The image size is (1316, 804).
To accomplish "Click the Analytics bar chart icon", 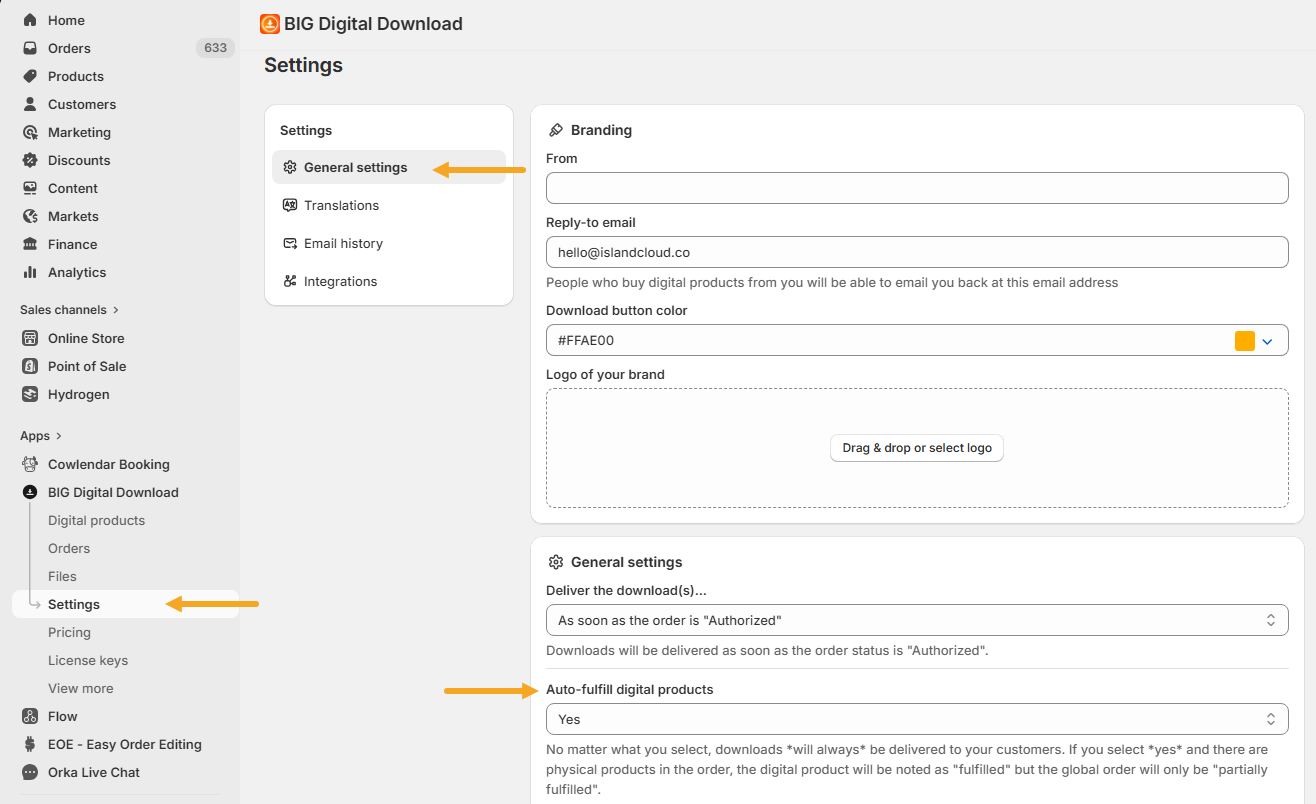I will point(30,272).
